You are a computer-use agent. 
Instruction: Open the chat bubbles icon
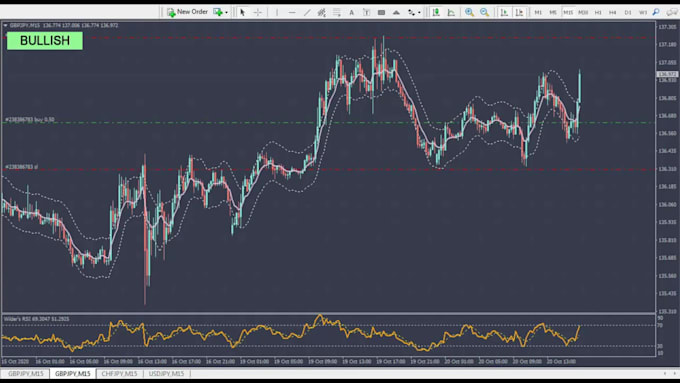tap(672, 12)
